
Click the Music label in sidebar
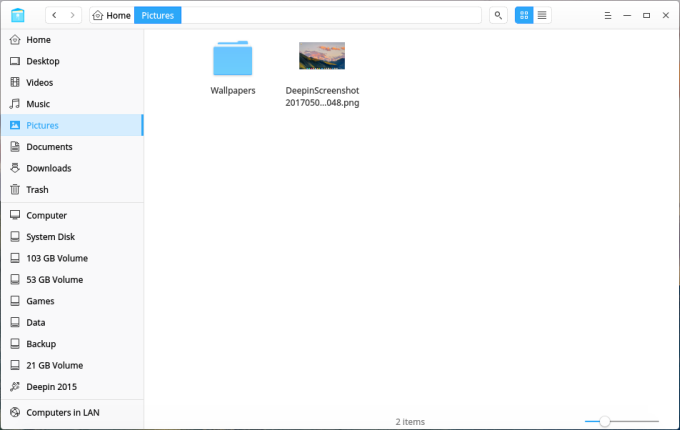38,104
